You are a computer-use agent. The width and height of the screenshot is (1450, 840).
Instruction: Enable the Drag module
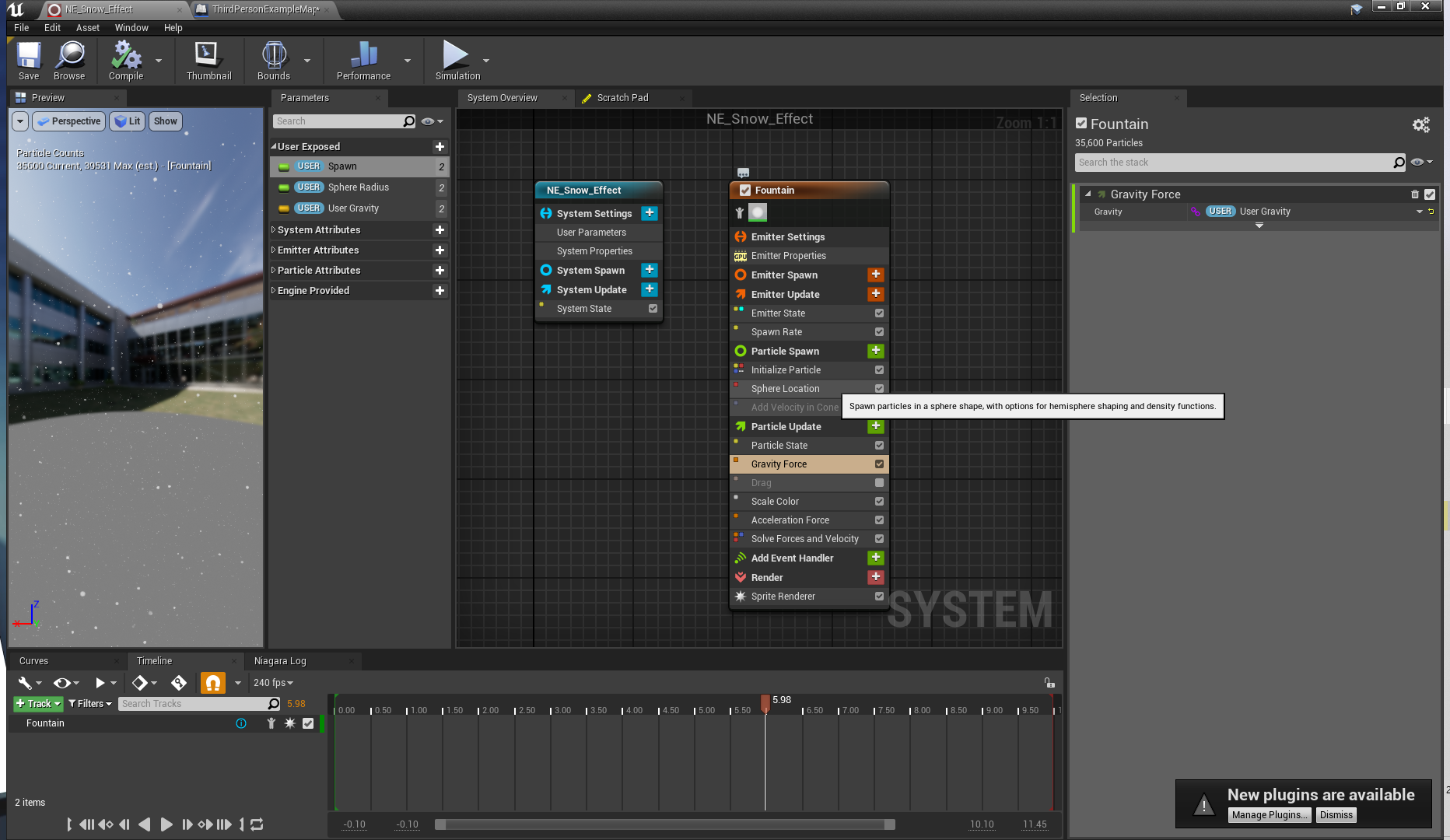(879, 483)
